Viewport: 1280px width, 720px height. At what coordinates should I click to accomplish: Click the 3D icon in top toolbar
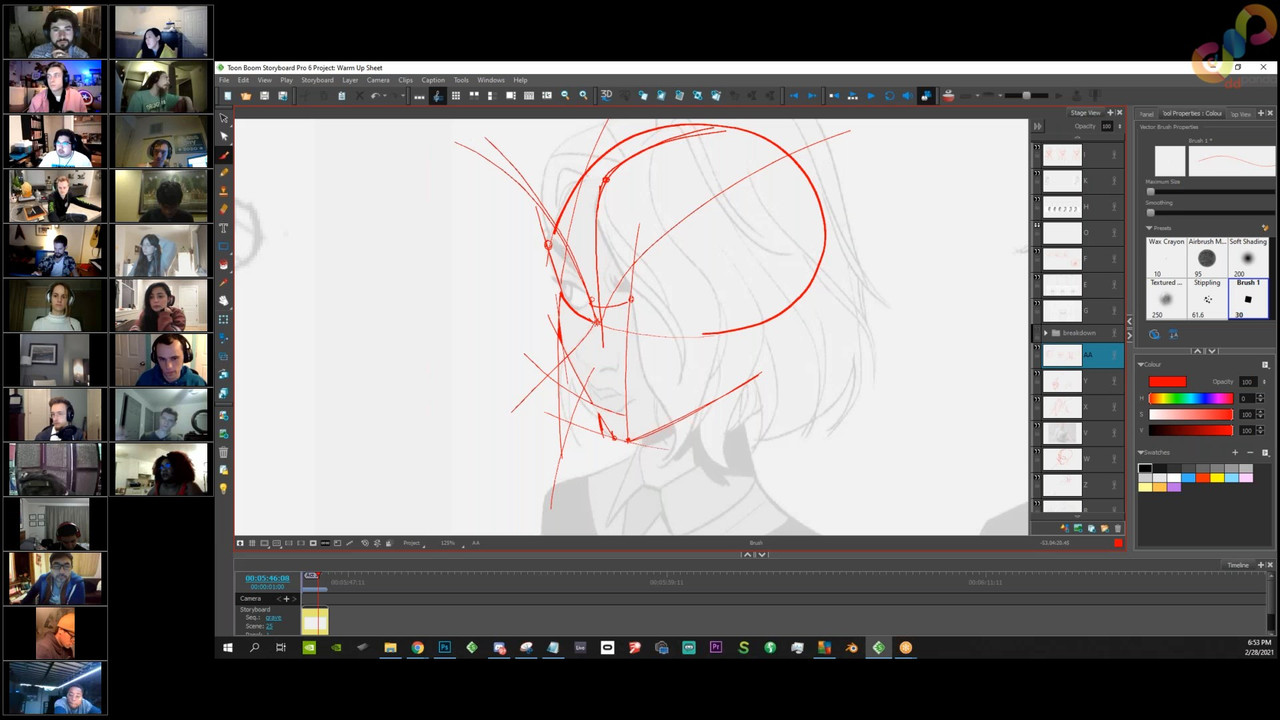(607, 96)
